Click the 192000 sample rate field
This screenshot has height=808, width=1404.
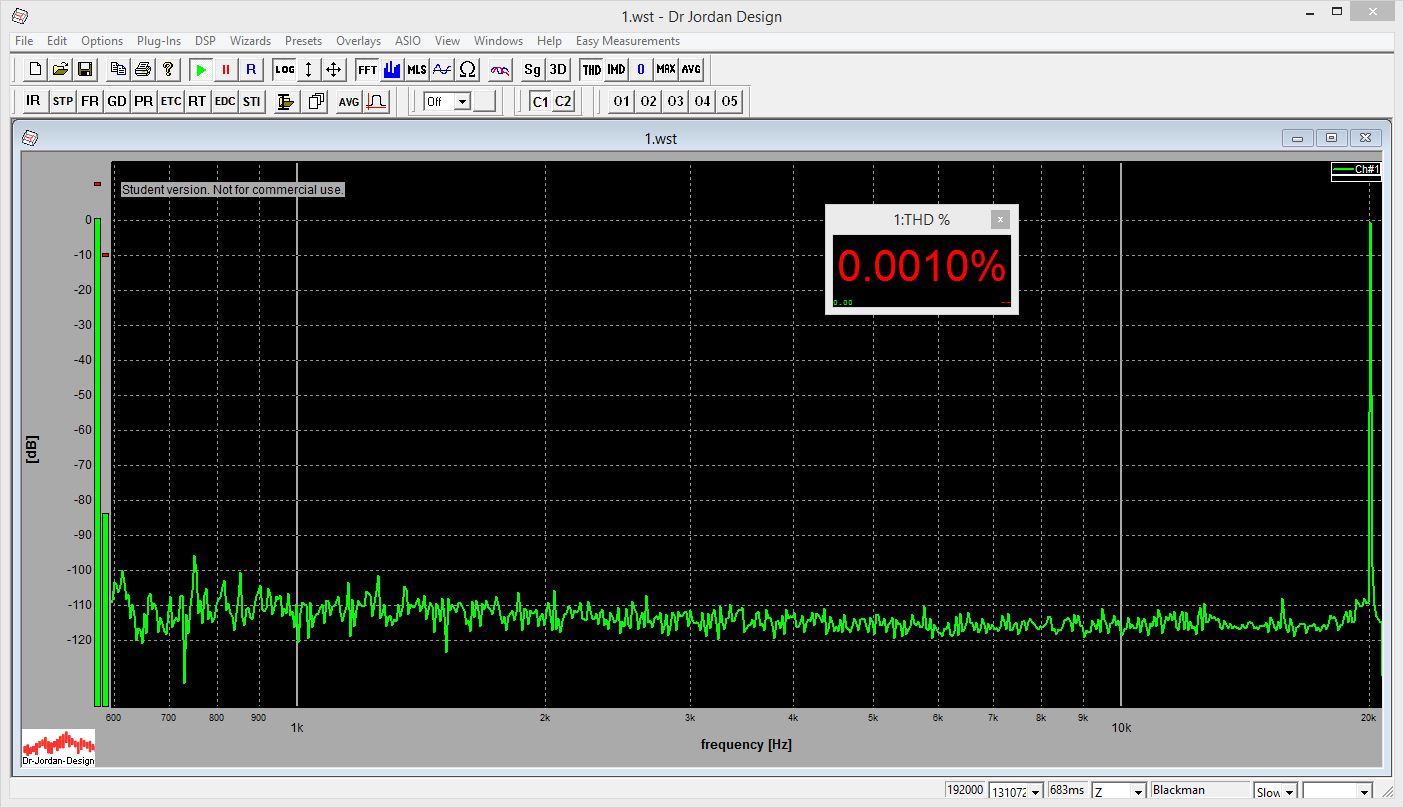pyautogui.click(x=965, y=790)
